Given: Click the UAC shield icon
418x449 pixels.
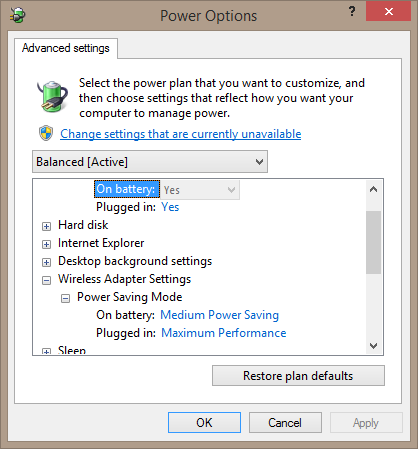Looking at the screenshot, I should pos(46,133).
